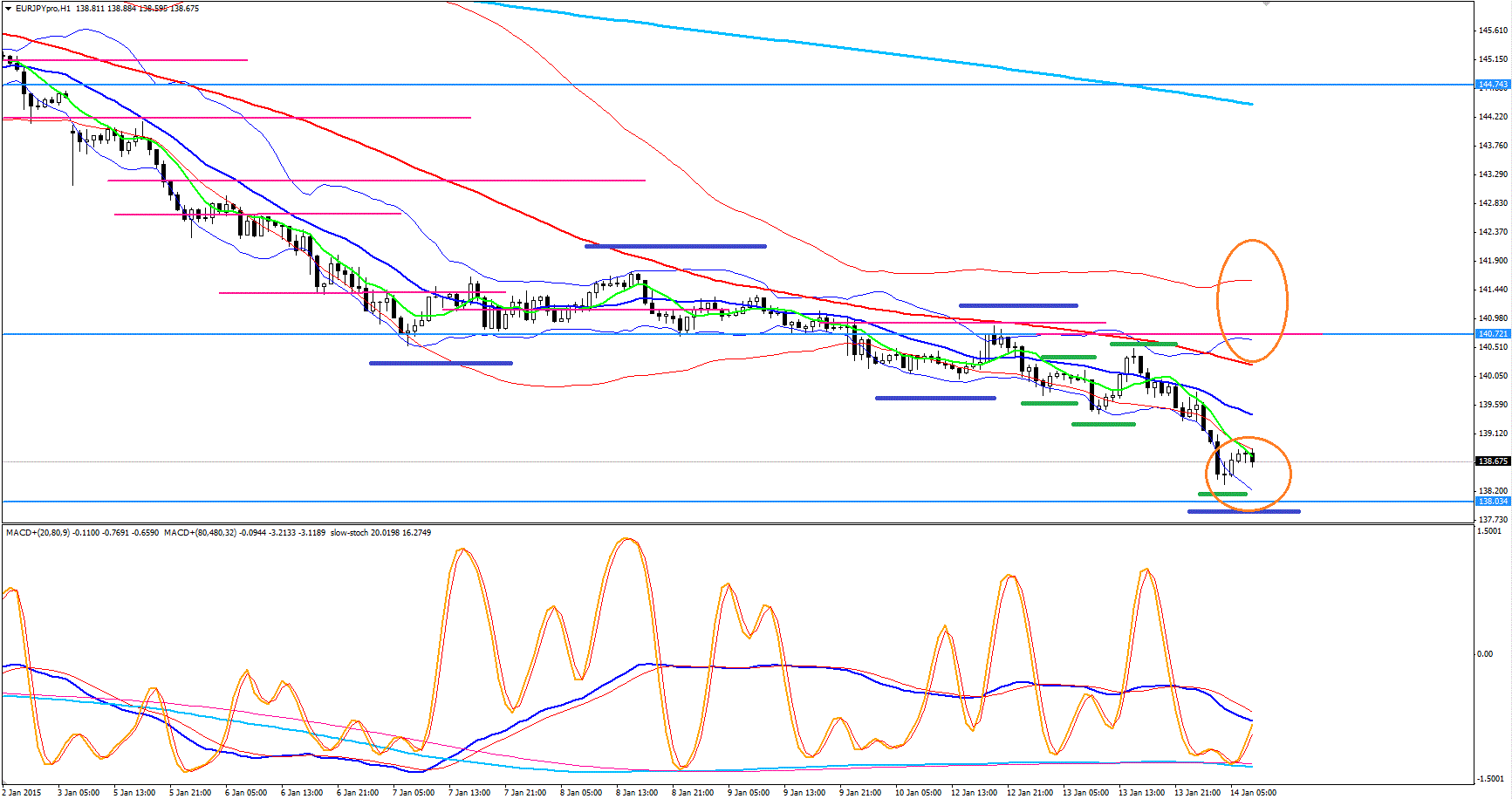Image resolution: width=1512 pixels, height=799 pixels.
Task: Select the highest thick blue horizontal segment
Action: [x=675, y=246]
